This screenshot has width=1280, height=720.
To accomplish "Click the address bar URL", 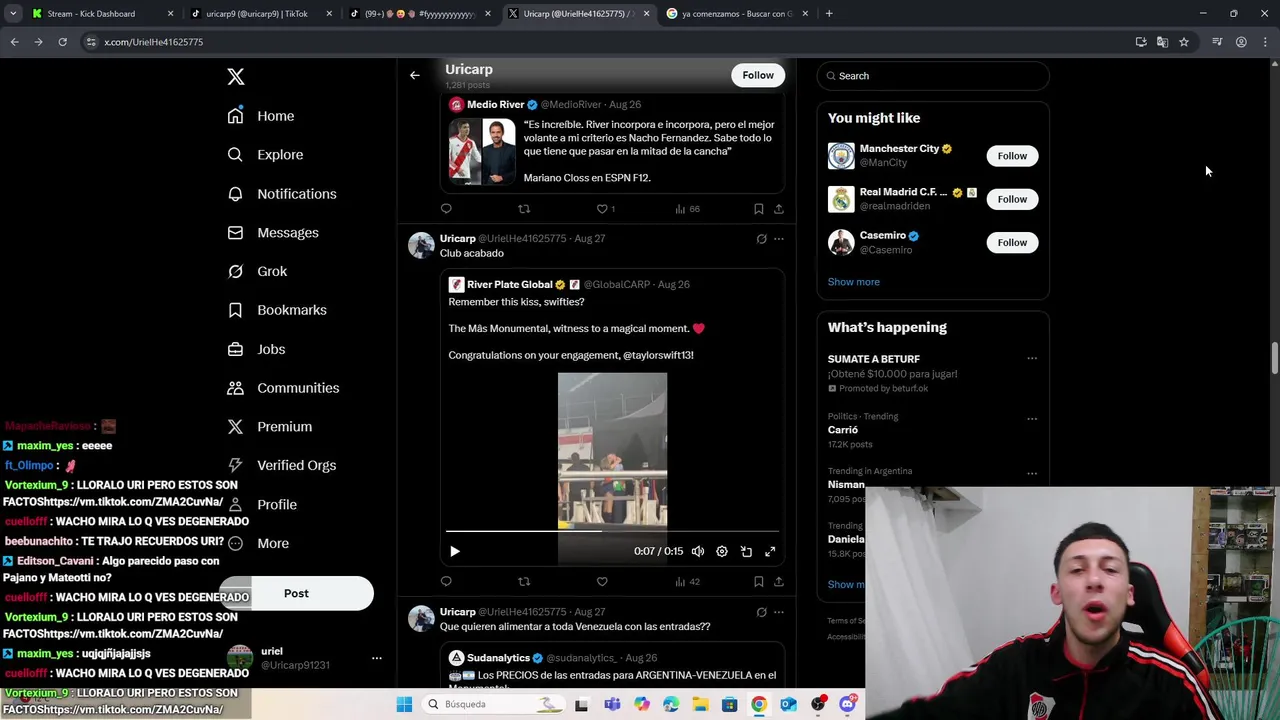I will [x=153, y=42].
